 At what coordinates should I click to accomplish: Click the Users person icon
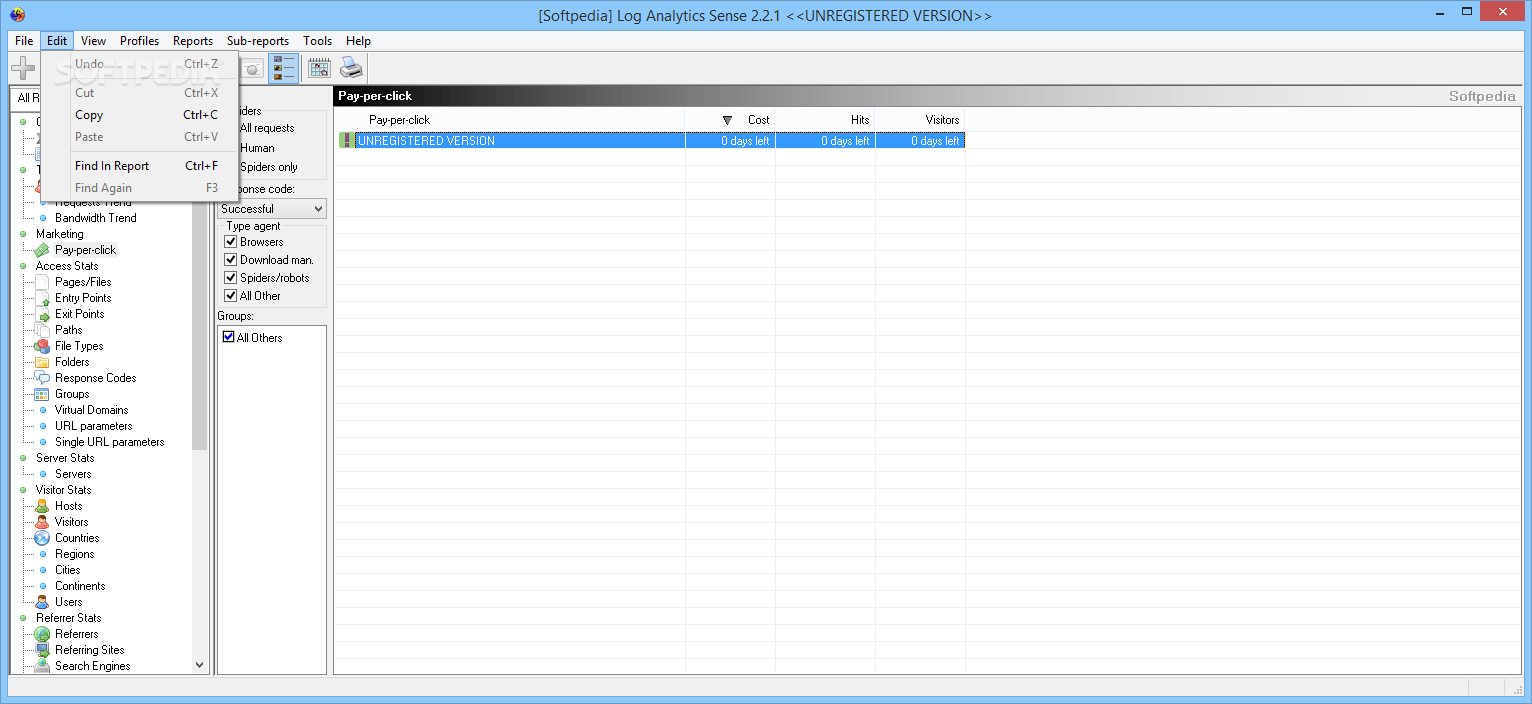[x=42, y=602]
